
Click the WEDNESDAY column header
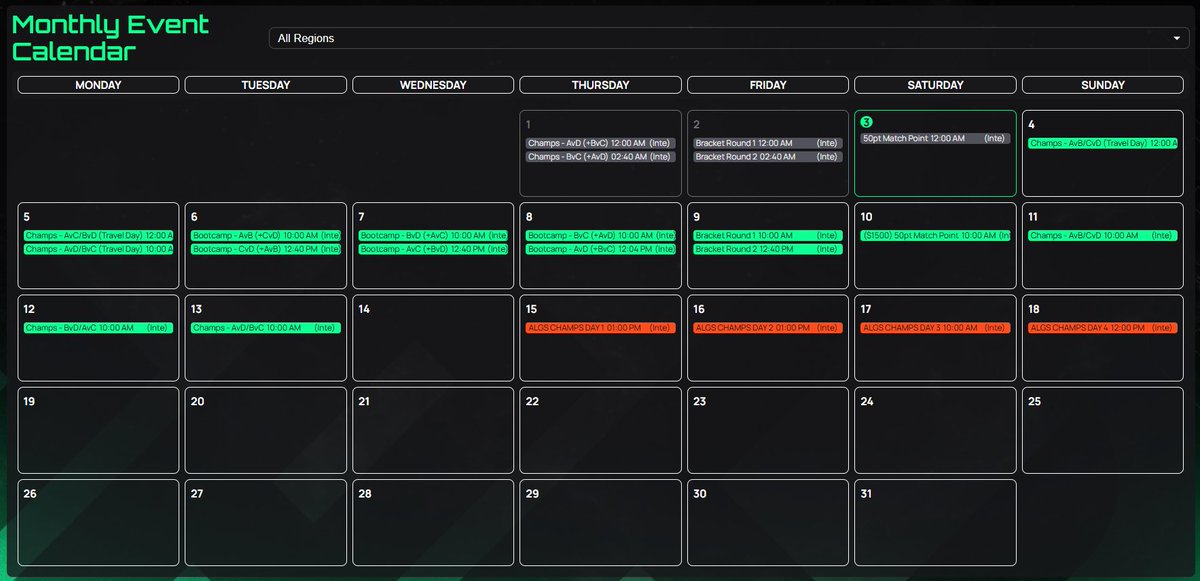click(x=433, y=85)
